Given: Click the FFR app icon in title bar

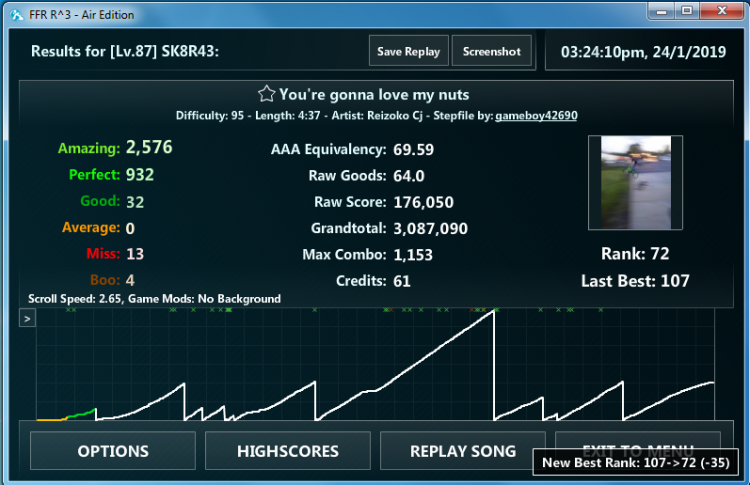Looking at the screenshot, I should coord(17,15).
